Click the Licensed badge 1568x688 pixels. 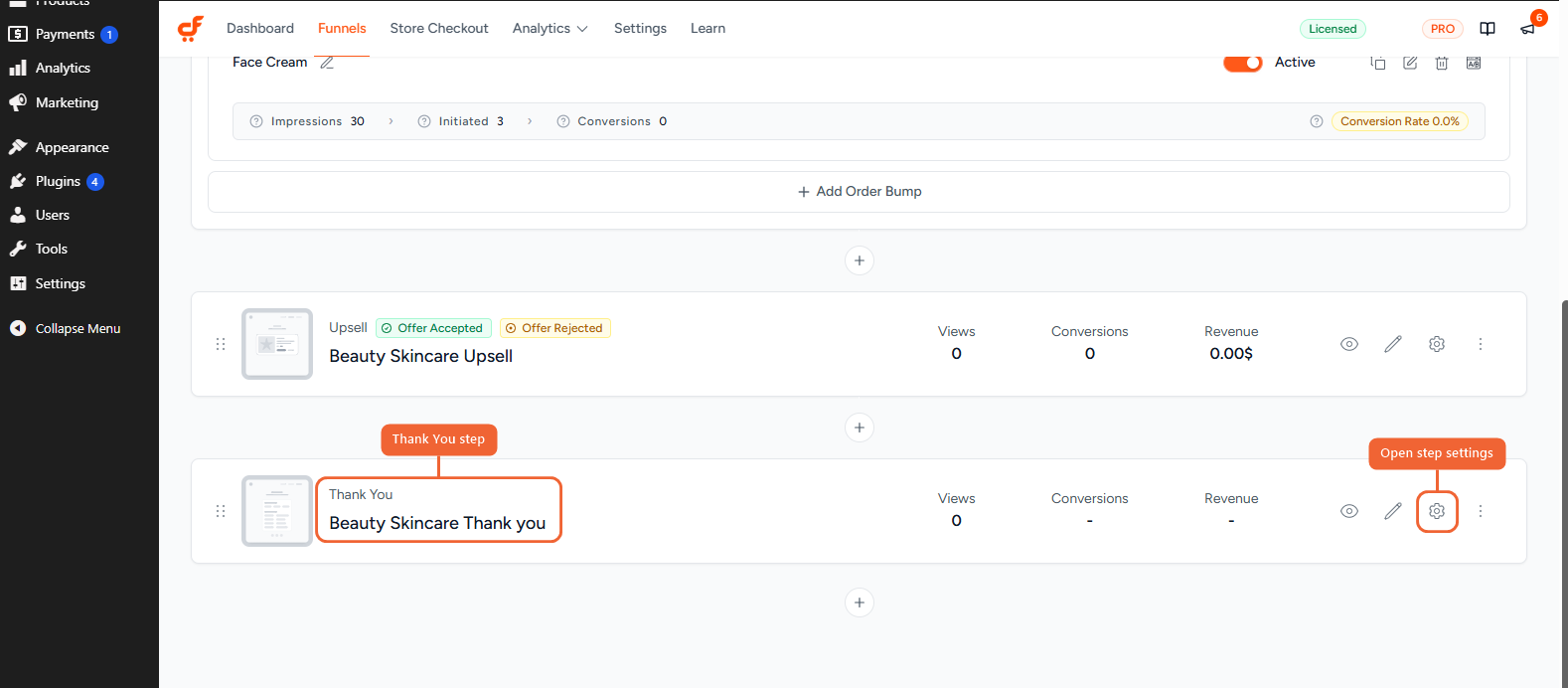(x=1333, y=29)
